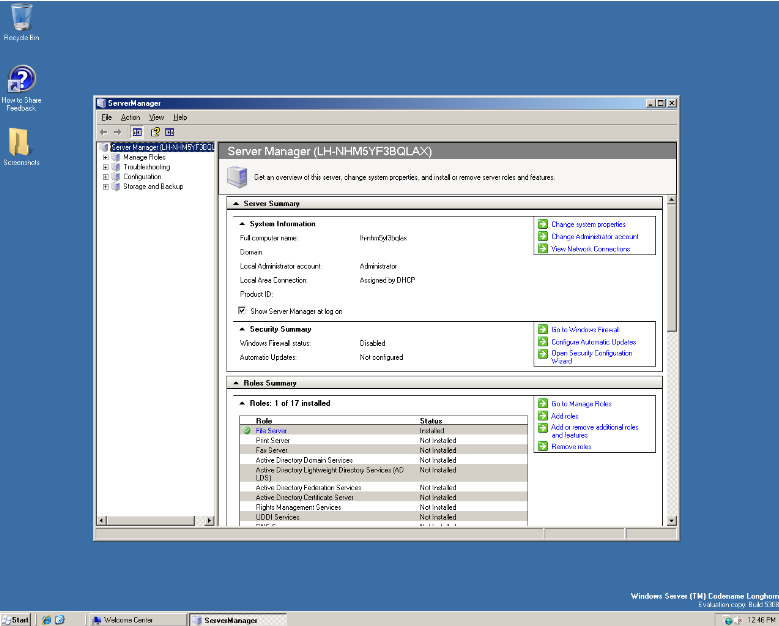Click green arrow beside Go to Windows Firewall
The height and width of the screenshot is (626, 779).
point(543,329)
